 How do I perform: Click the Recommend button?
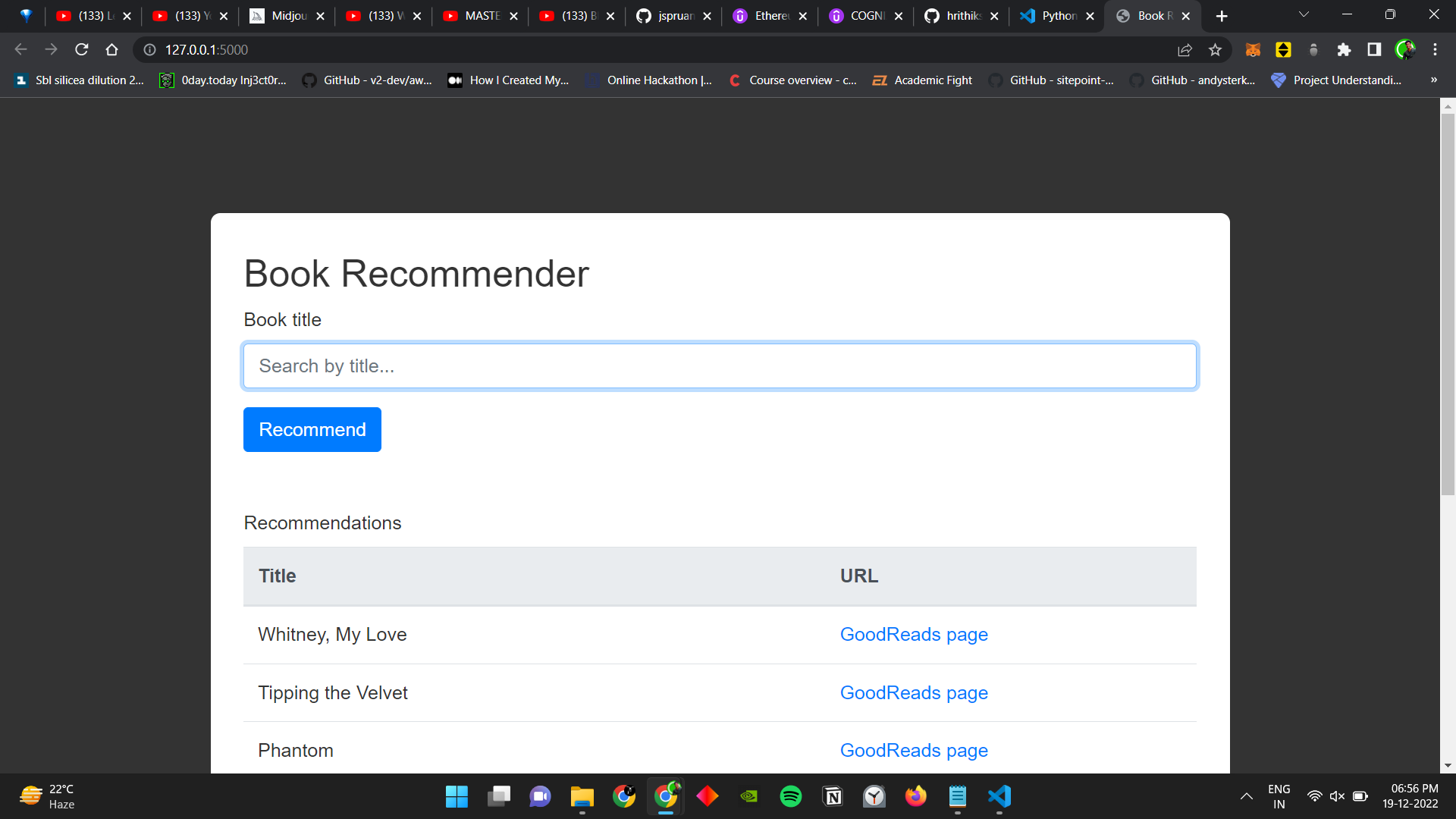point(312,429)
